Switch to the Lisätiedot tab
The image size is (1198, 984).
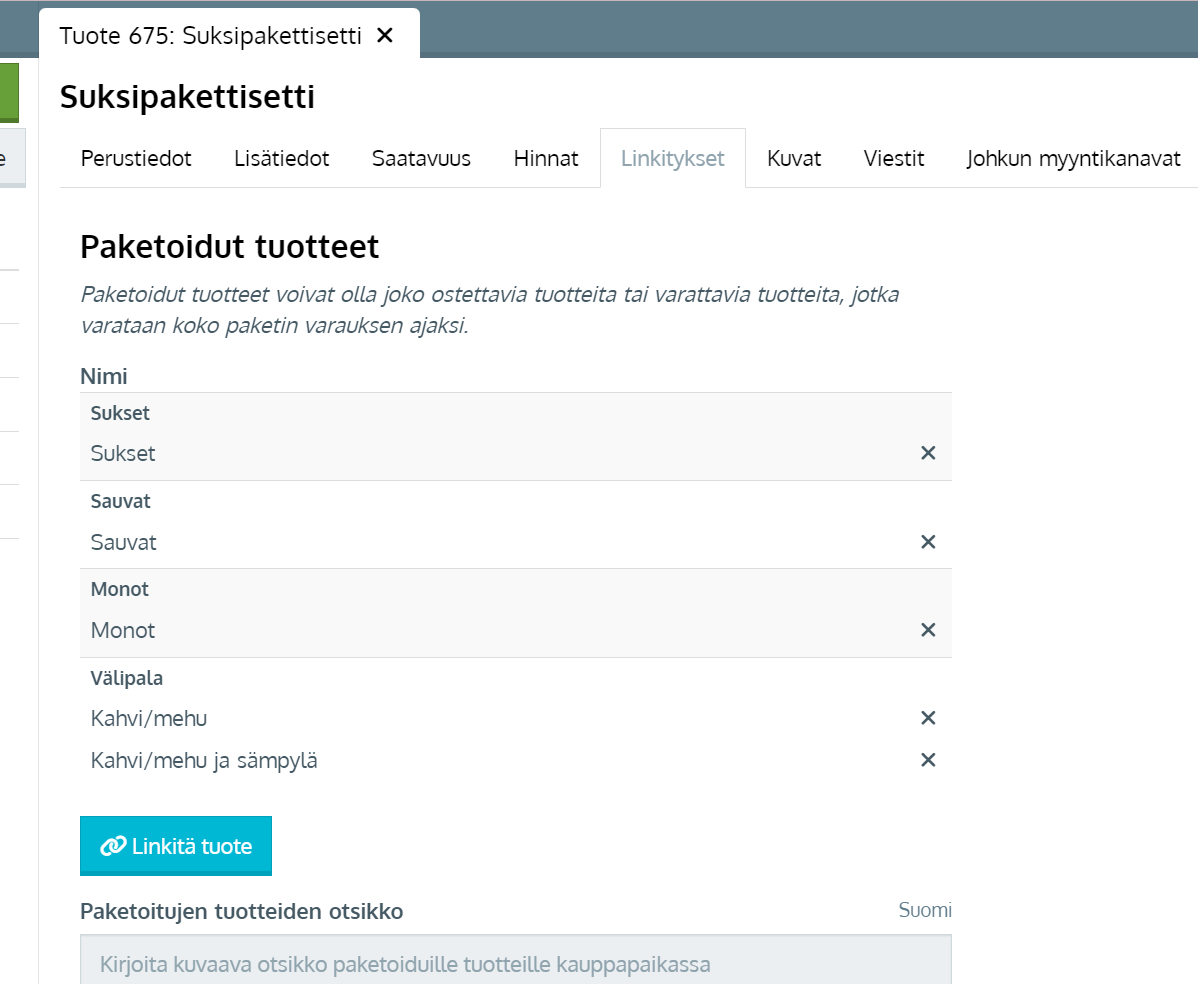282,158
